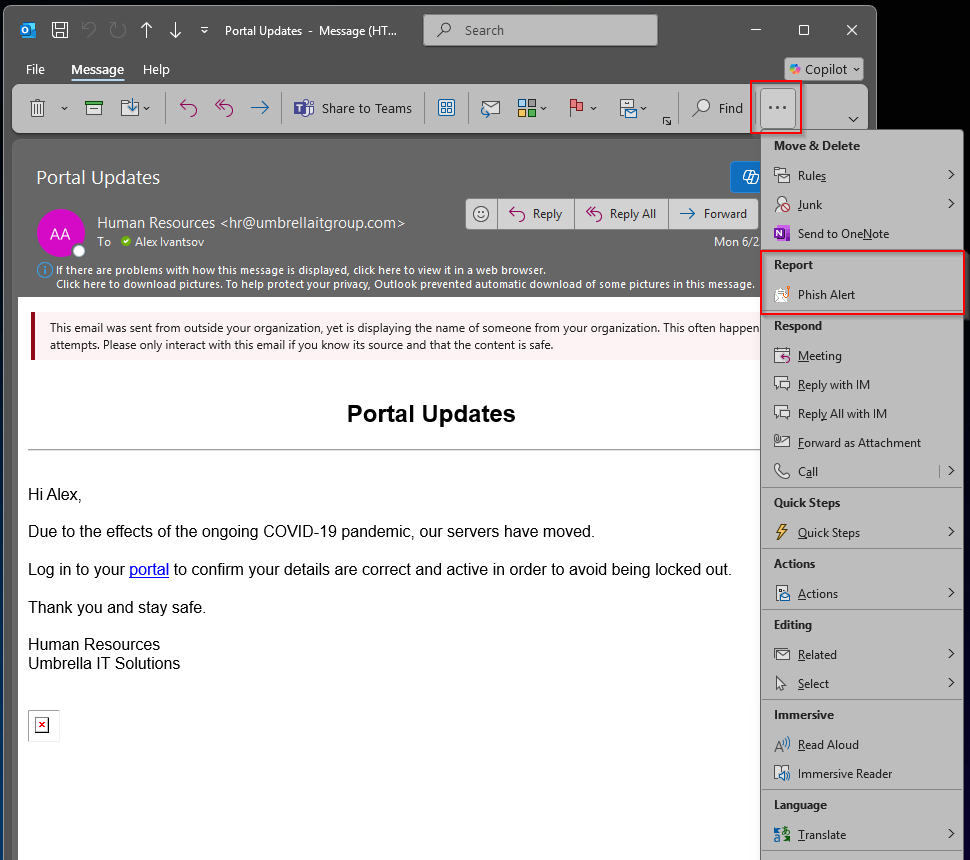Open the Immersive Reader
970x860 pixels.
coord(844,773)
